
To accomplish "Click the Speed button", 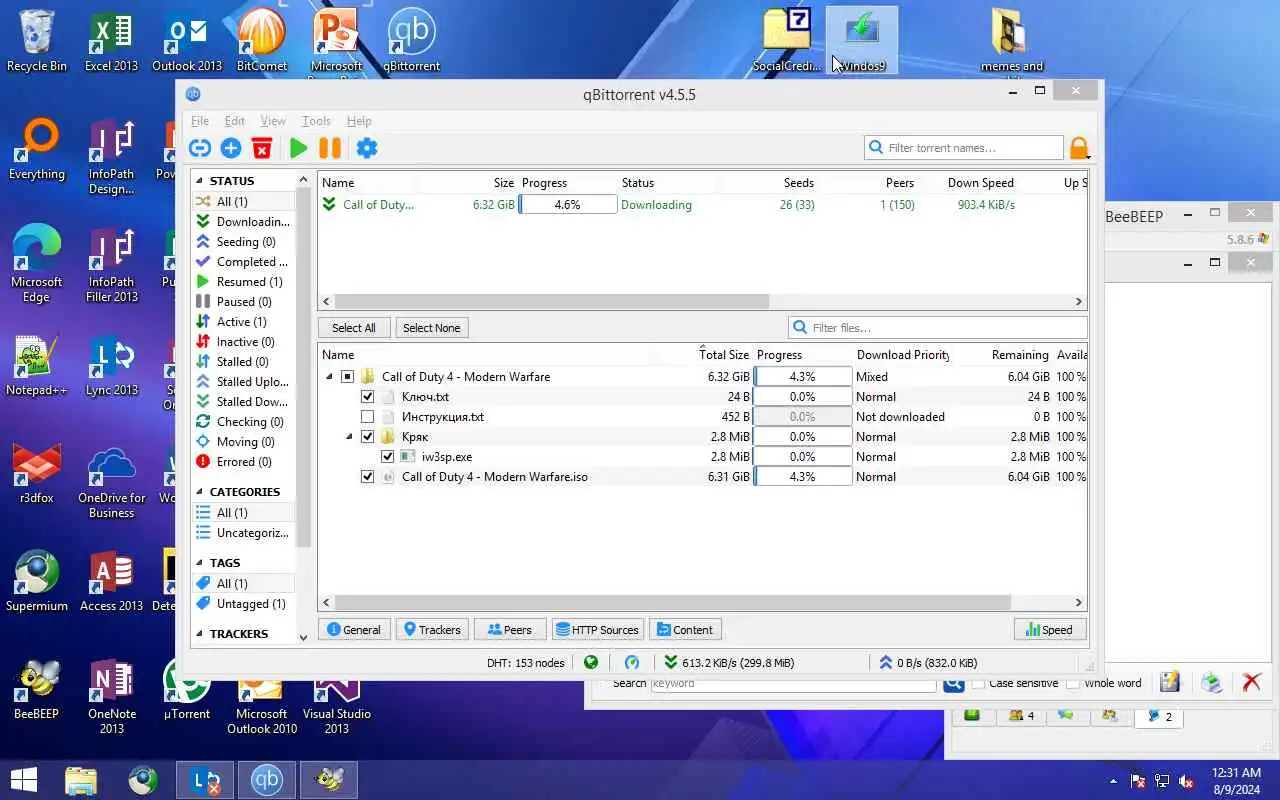I will (x=1049, y=629).
